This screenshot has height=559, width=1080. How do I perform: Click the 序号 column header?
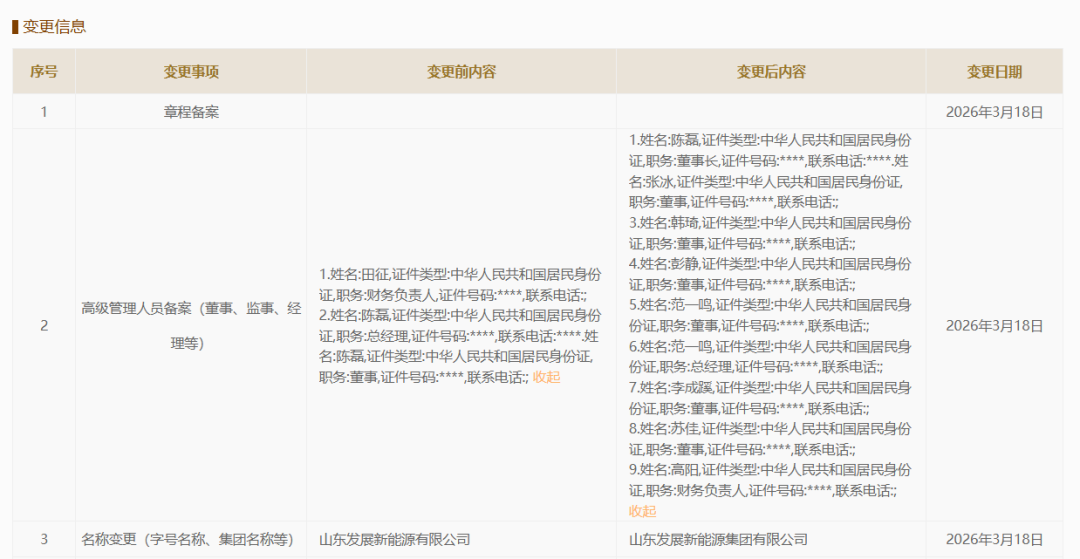(x=43, y=72)
